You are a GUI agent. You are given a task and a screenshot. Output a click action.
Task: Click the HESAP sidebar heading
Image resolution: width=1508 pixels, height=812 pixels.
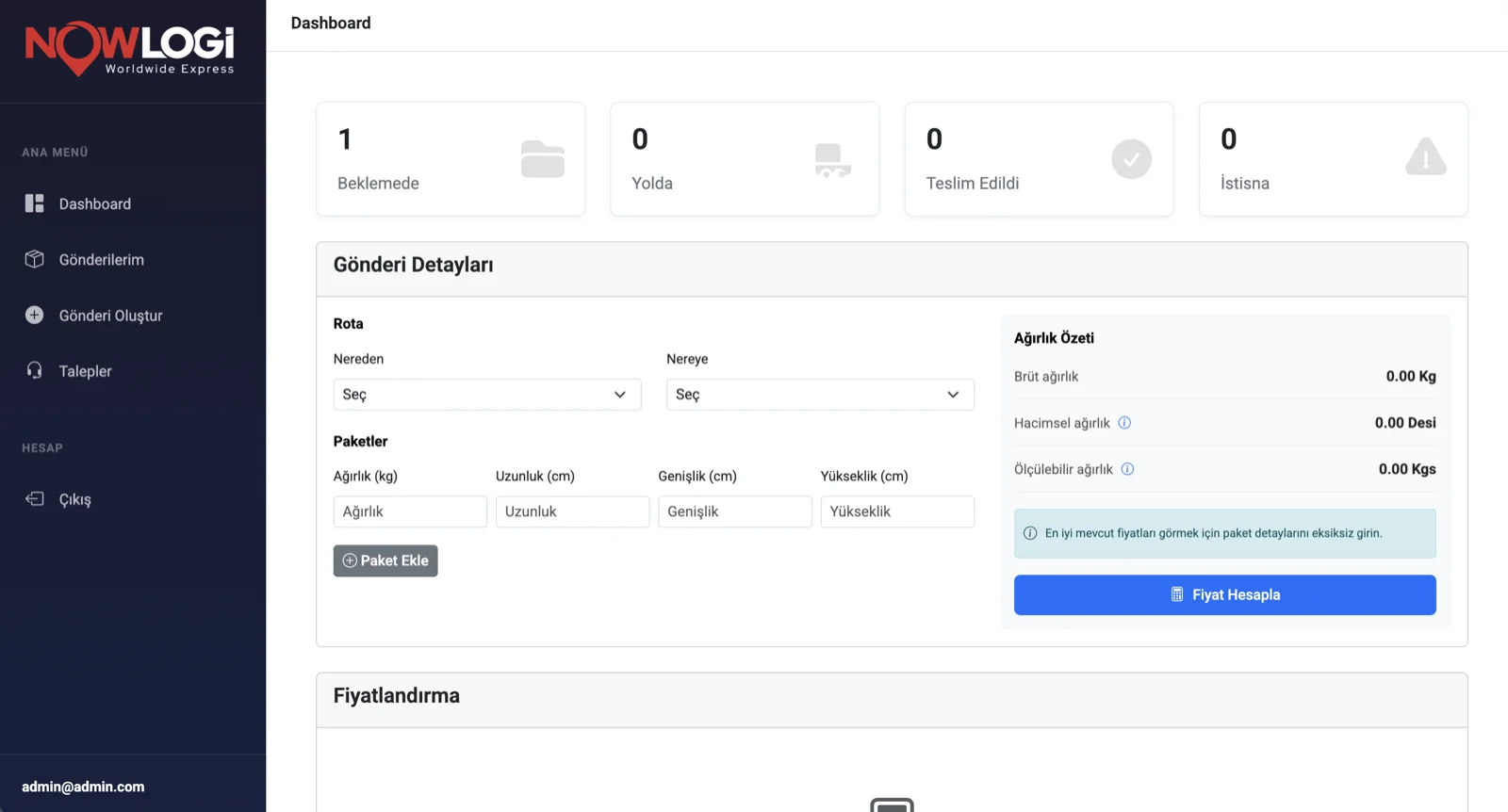tap(42, 447)
